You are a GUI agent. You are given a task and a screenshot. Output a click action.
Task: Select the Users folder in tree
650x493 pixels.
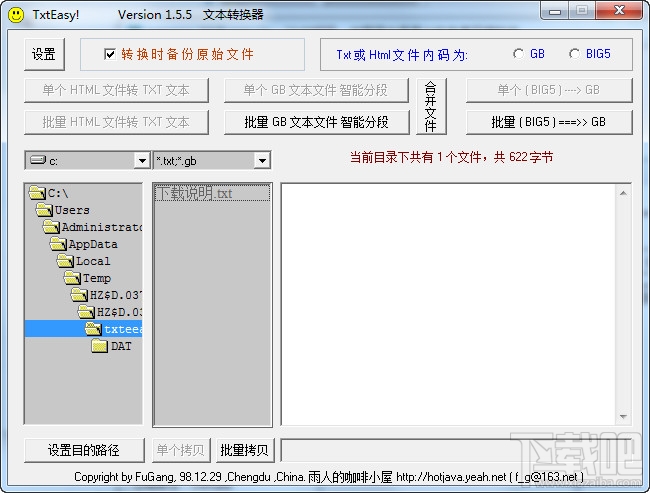point(72,210)
